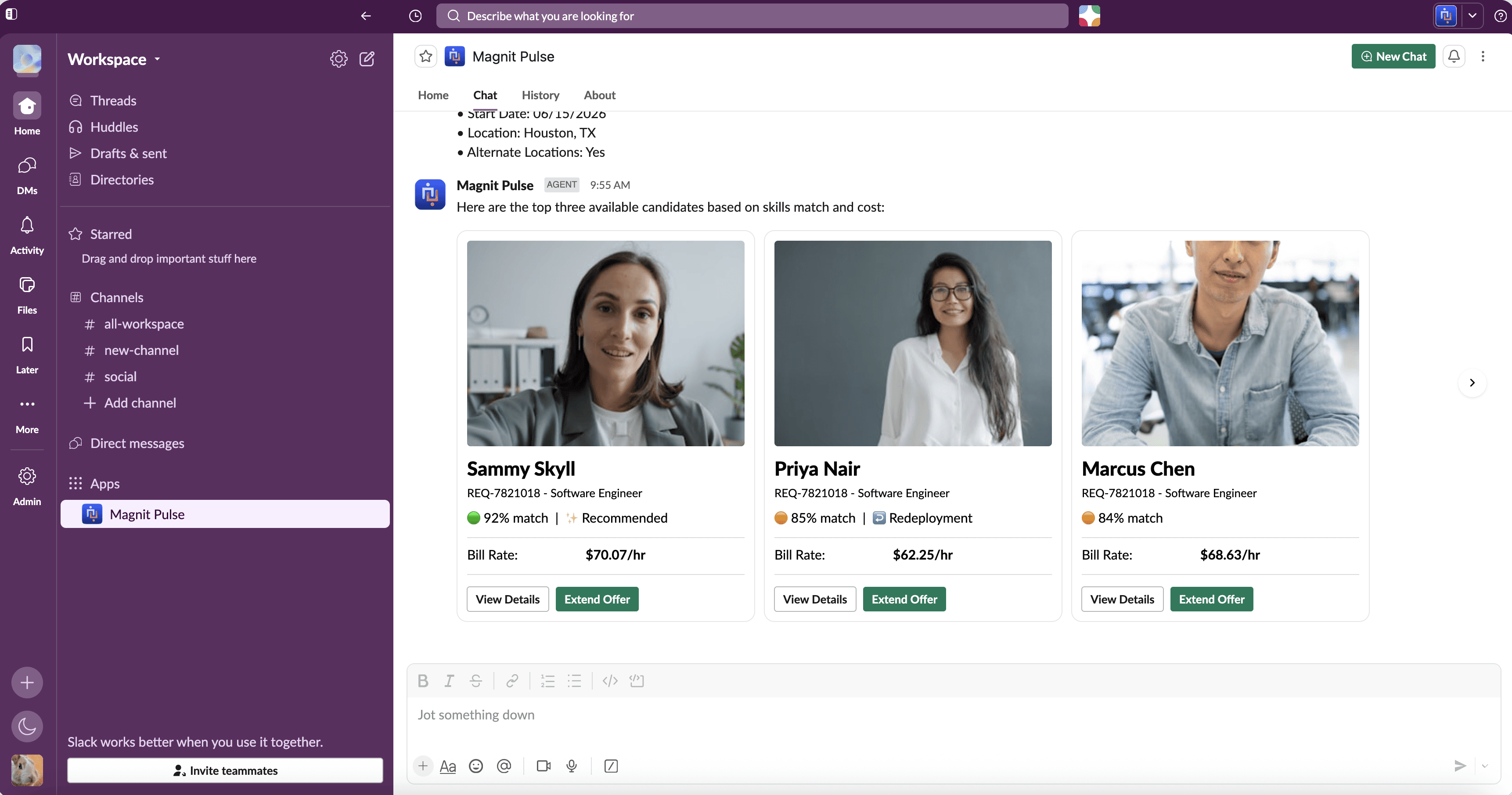The image size is (1512, 795).
Task: Open dropdown next to the top-right app icon
Action: coord(1472,16)
